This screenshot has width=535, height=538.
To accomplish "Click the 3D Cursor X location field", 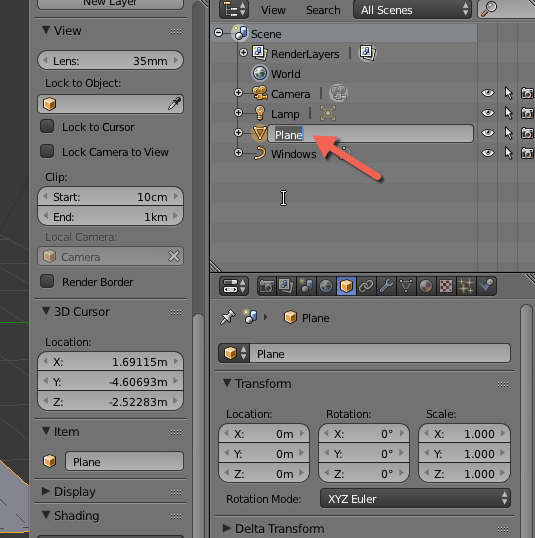I will 110,362.
